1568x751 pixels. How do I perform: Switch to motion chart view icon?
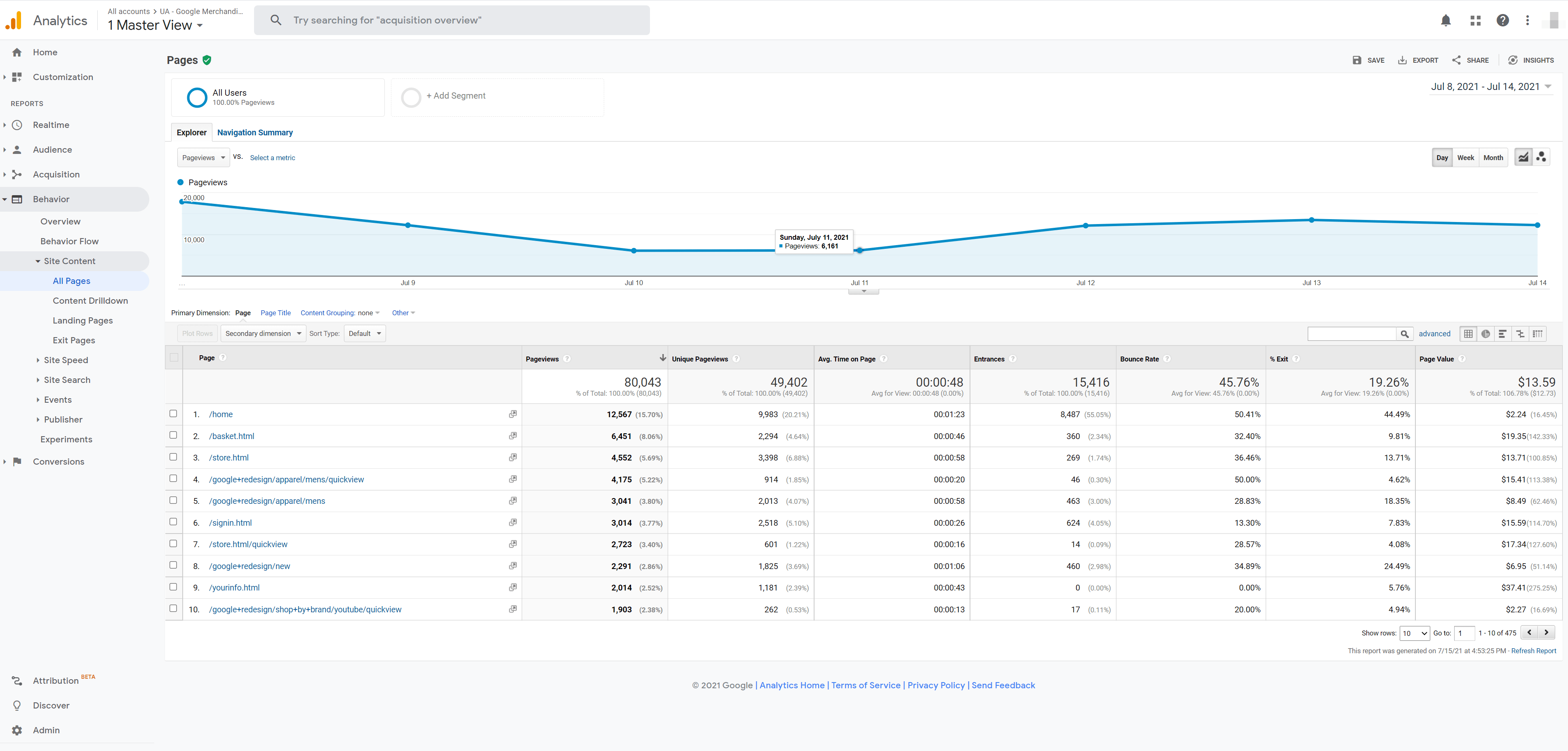click(1541, 157)
